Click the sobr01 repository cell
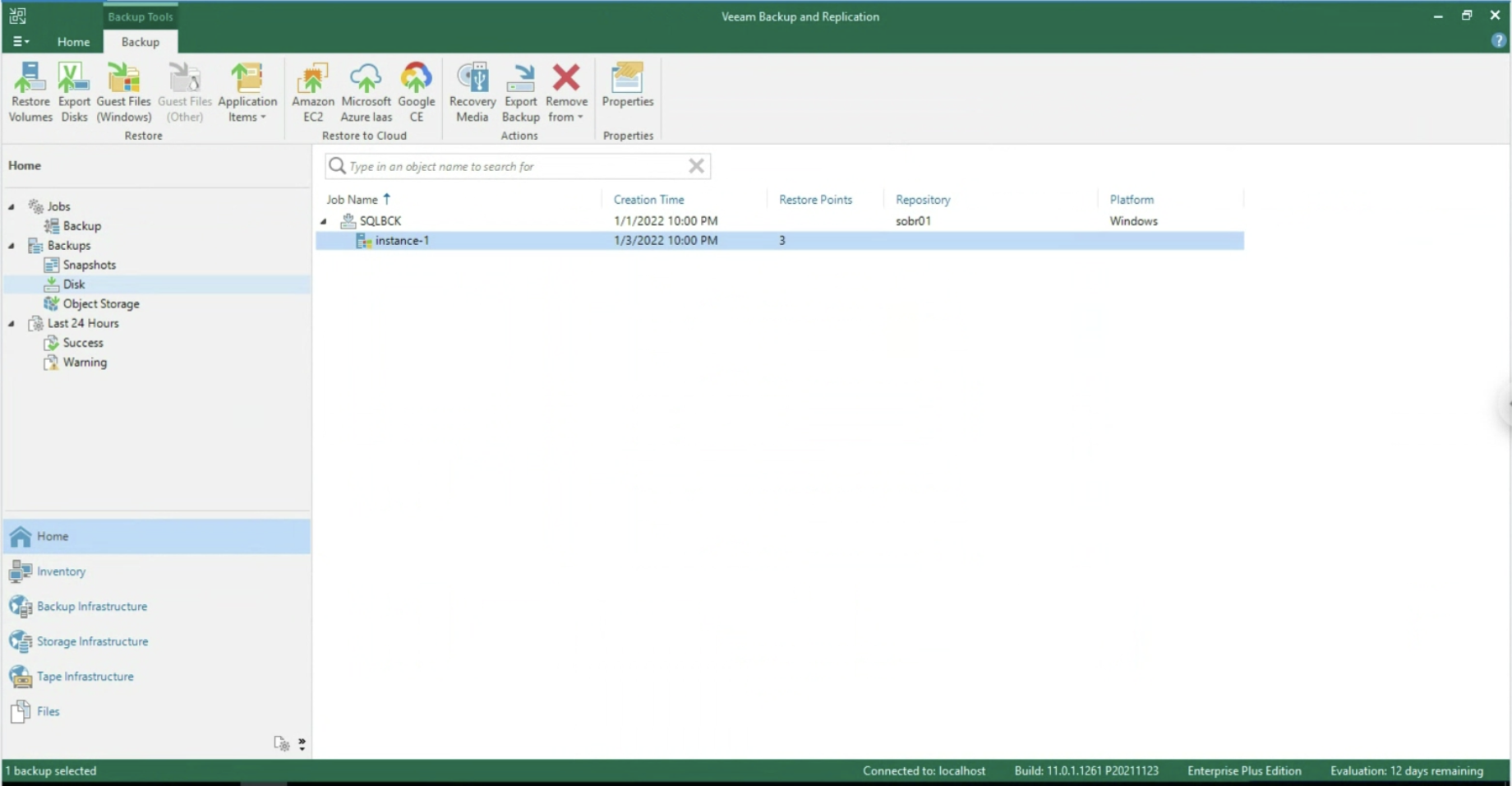The width and height of the screenshot is (1512, 786). pos(913,221)
